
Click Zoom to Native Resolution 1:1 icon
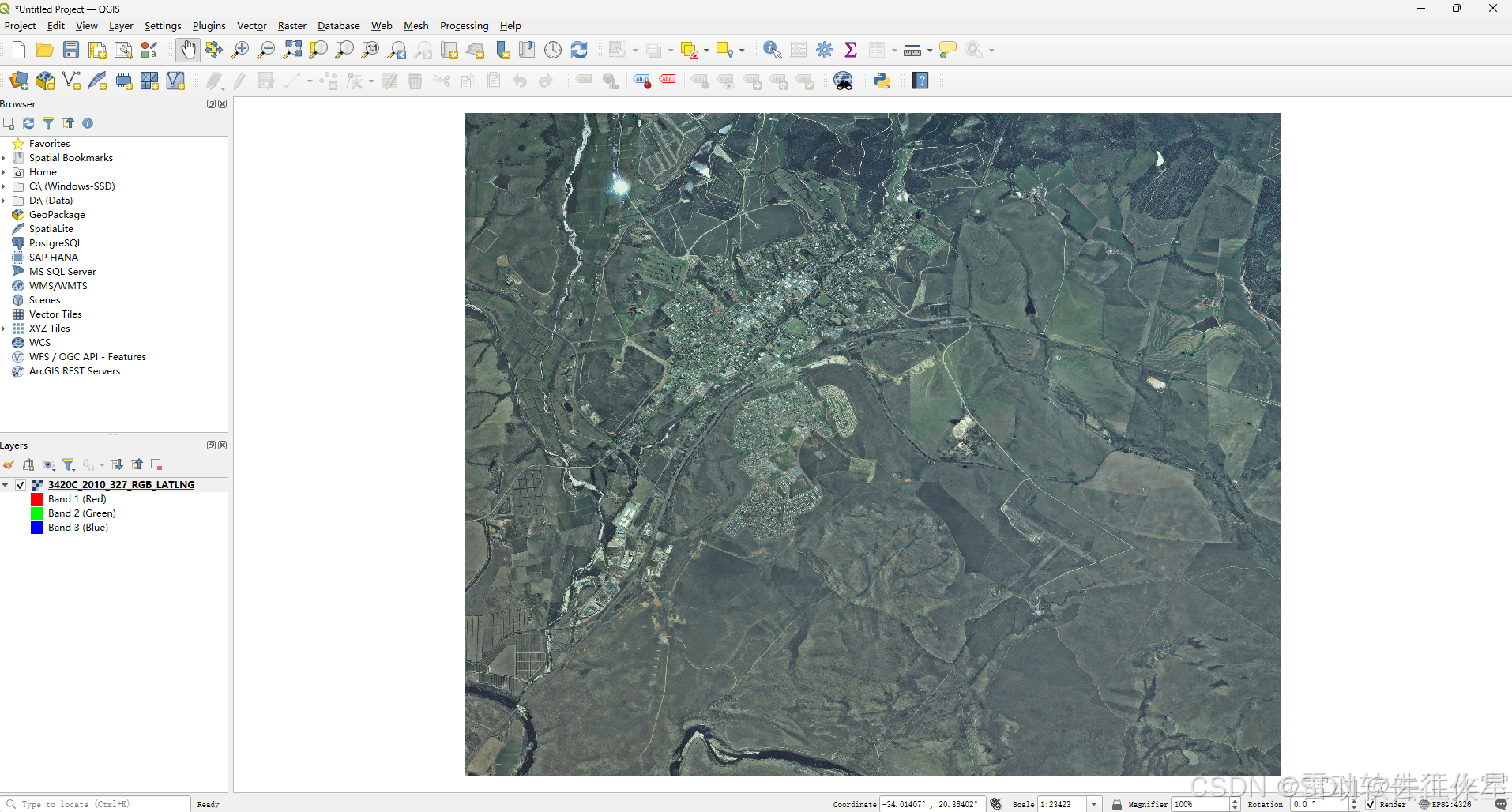(x=370, y=51)
